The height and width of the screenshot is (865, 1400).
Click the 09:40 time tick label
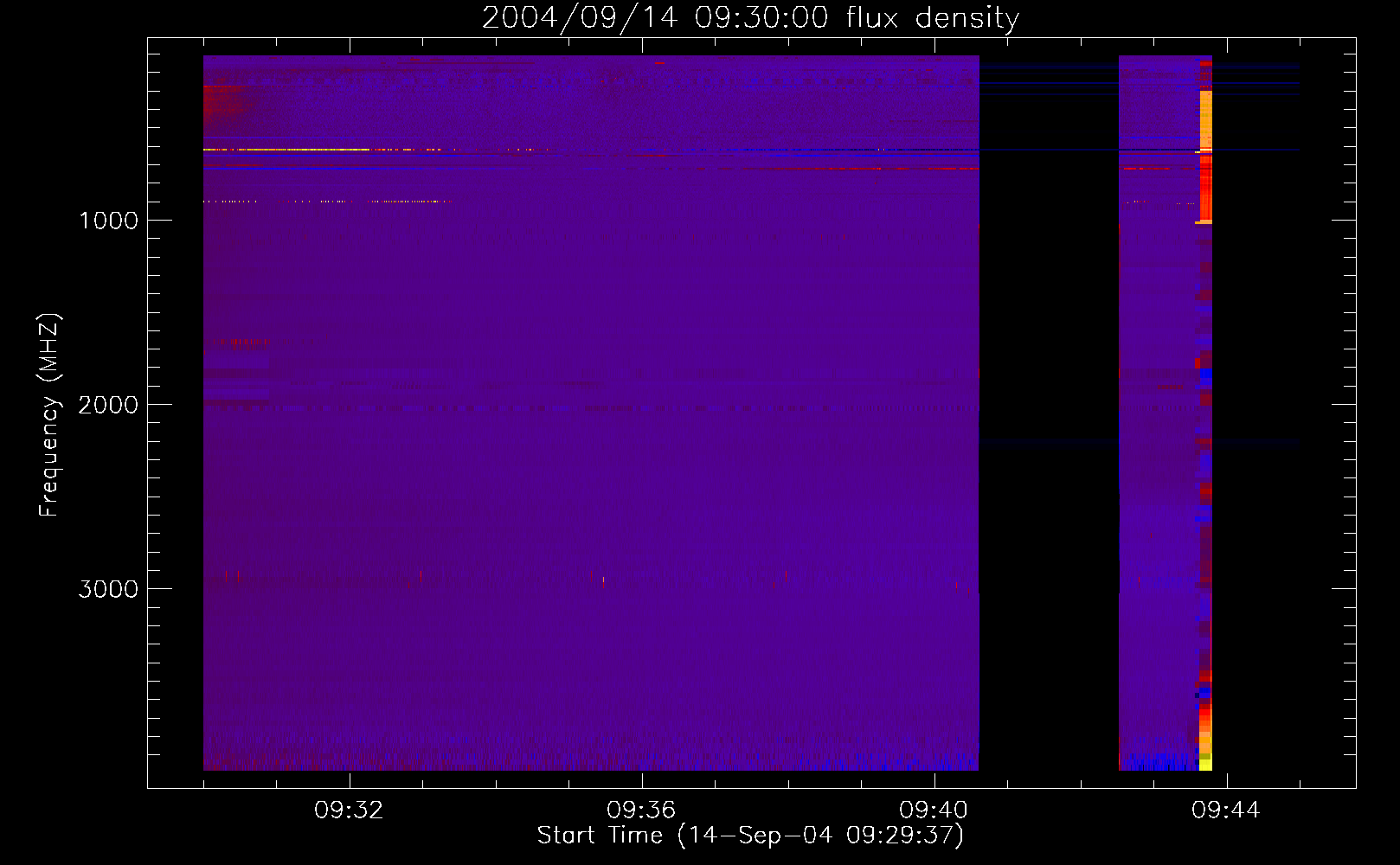[934, 811]
